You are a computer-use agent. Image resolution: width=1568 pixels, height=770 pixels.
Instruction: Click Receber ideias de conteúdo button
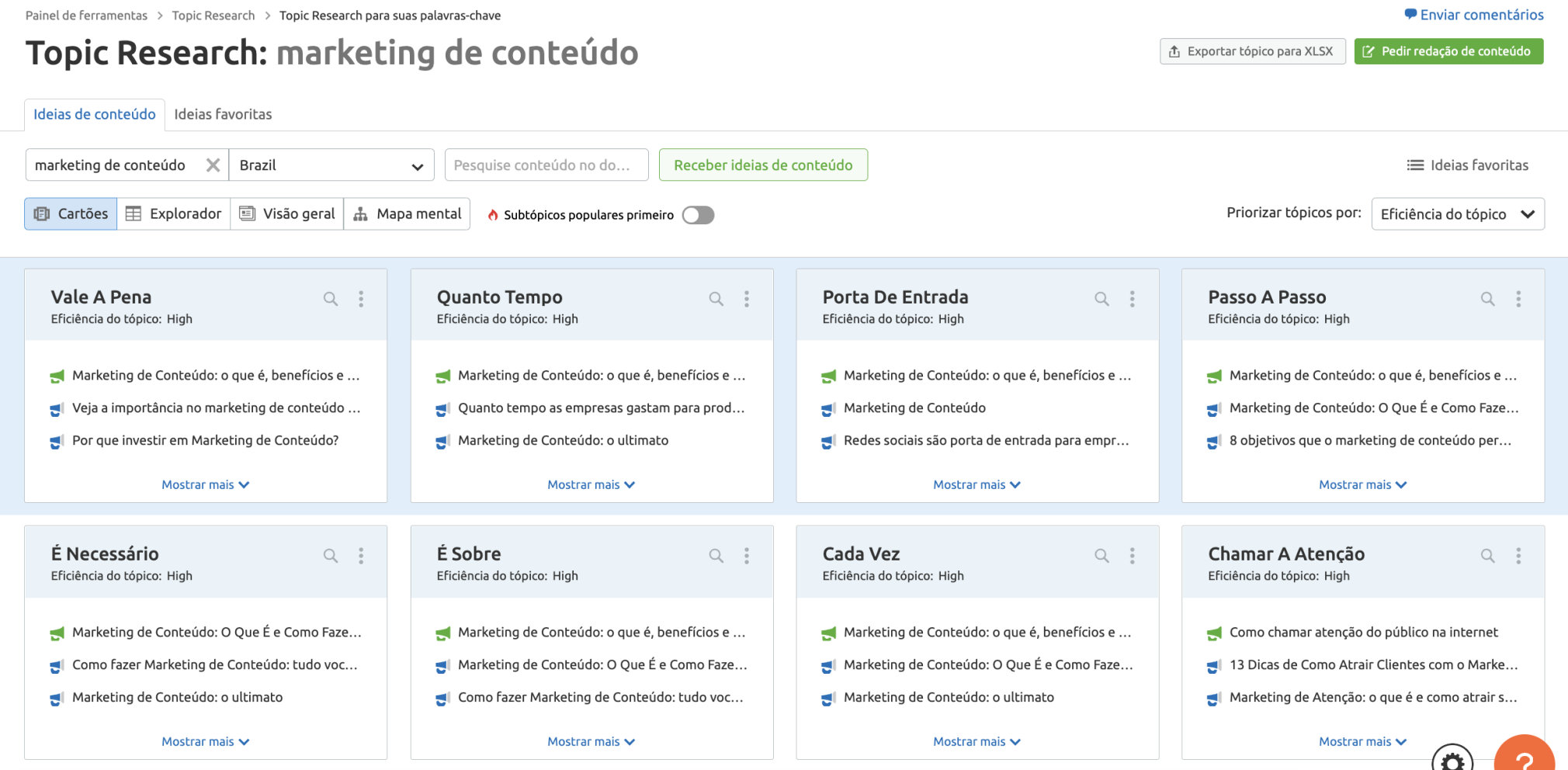[x=763, y=165]
